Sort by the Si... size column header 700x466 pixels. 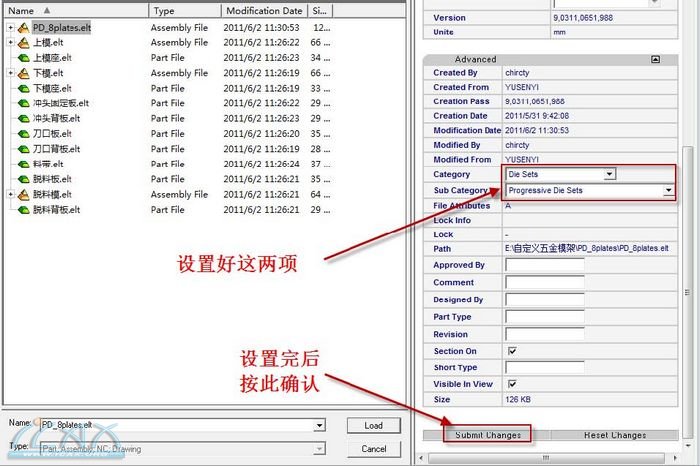pyautogui.click(x=320, y=11)
